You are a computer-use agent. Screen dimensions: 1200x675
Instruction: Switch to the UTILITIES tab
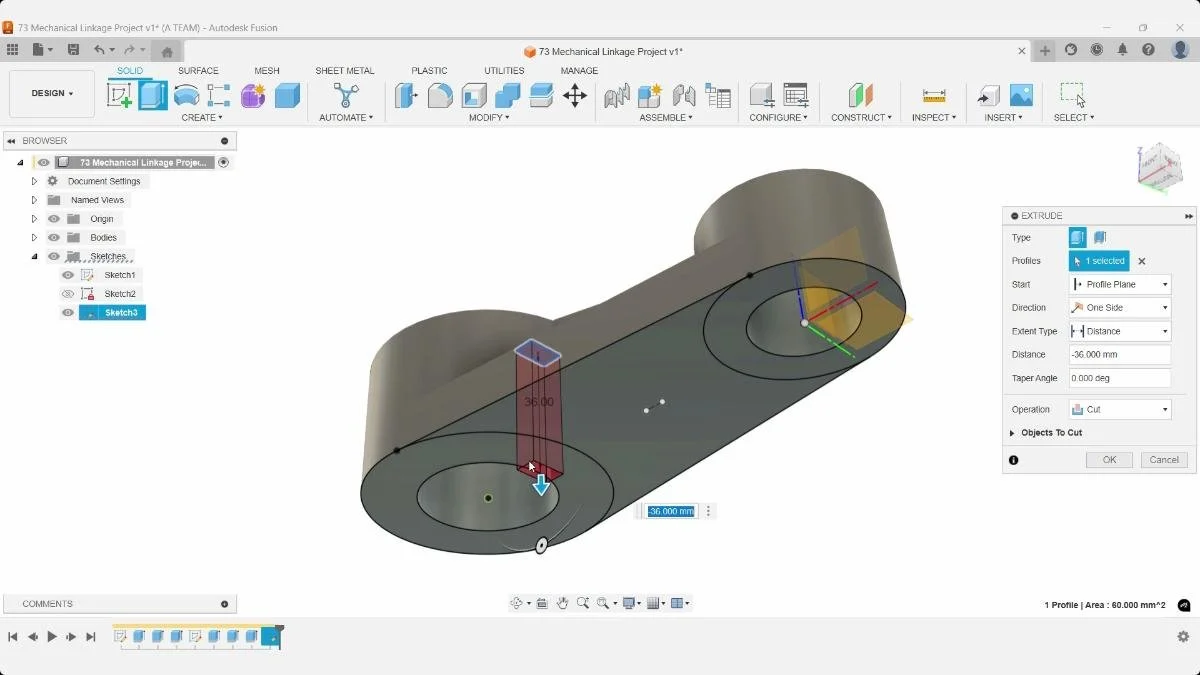click(x=504, y=71)
